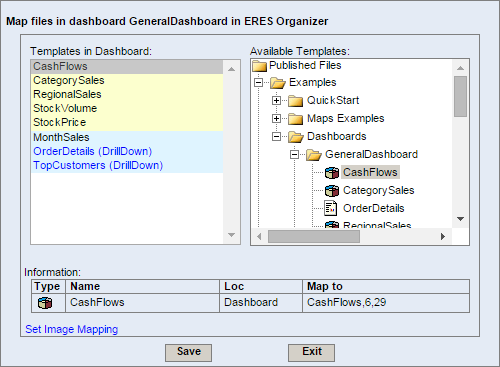Click scroll left arrow of Available Templates
Viewport: 500px width, 367px height.
259,236
